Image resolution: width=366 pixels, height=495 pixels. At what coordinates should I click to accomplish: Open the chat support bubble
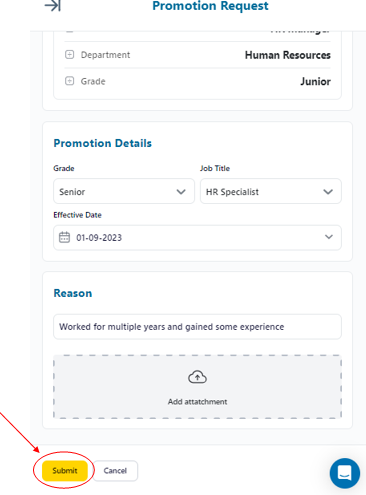point(345,473)
